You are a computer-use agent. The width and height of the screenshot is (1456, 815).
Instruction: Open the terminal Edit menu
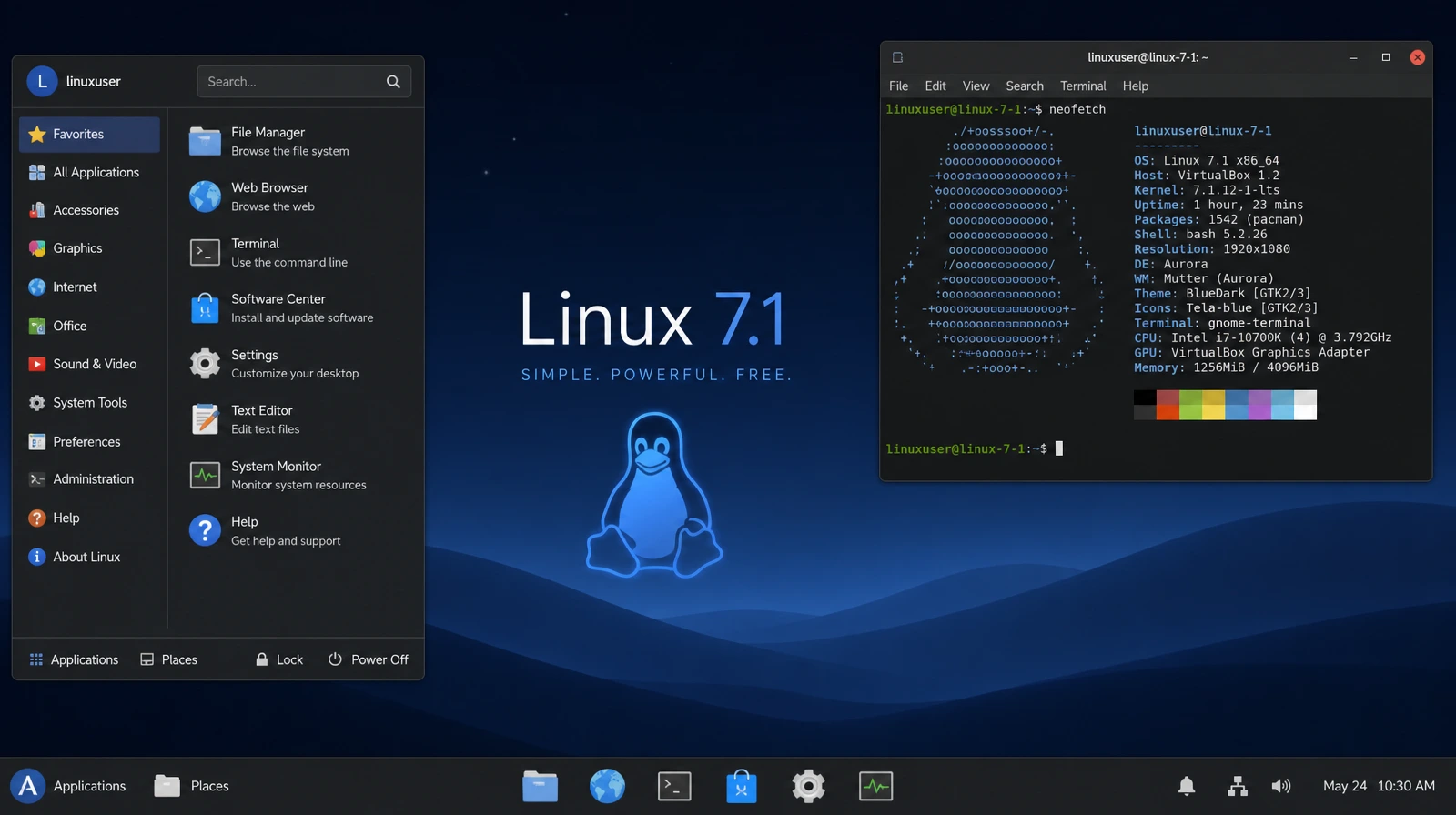[x=935, y=86]
